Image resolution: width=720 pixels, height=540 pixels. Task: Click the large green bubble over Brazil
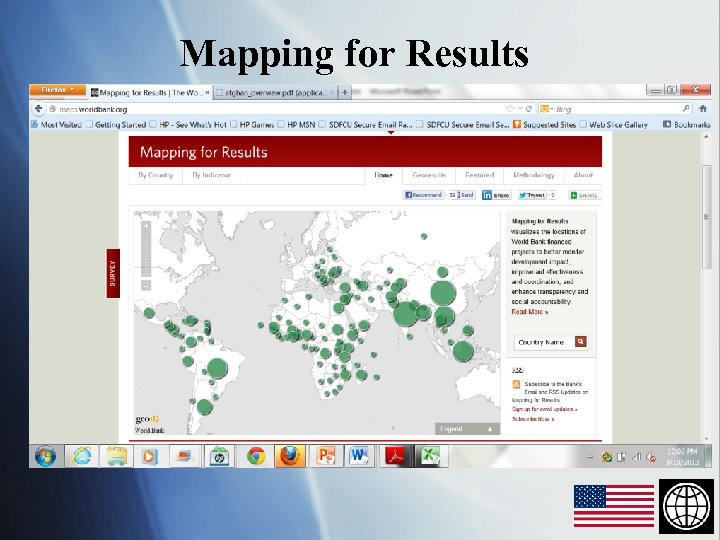coord(217,368)
